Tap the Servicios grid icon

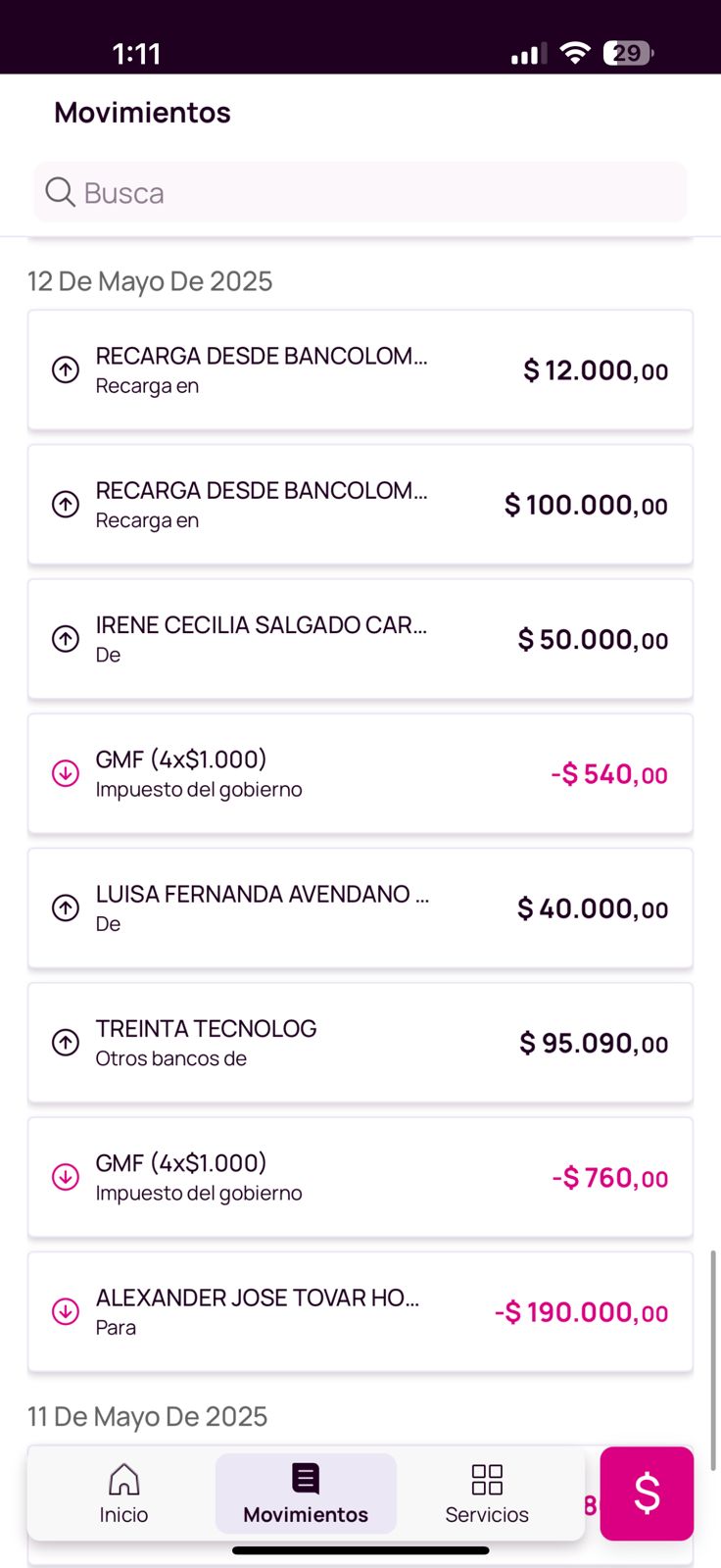pos(487,1479)
